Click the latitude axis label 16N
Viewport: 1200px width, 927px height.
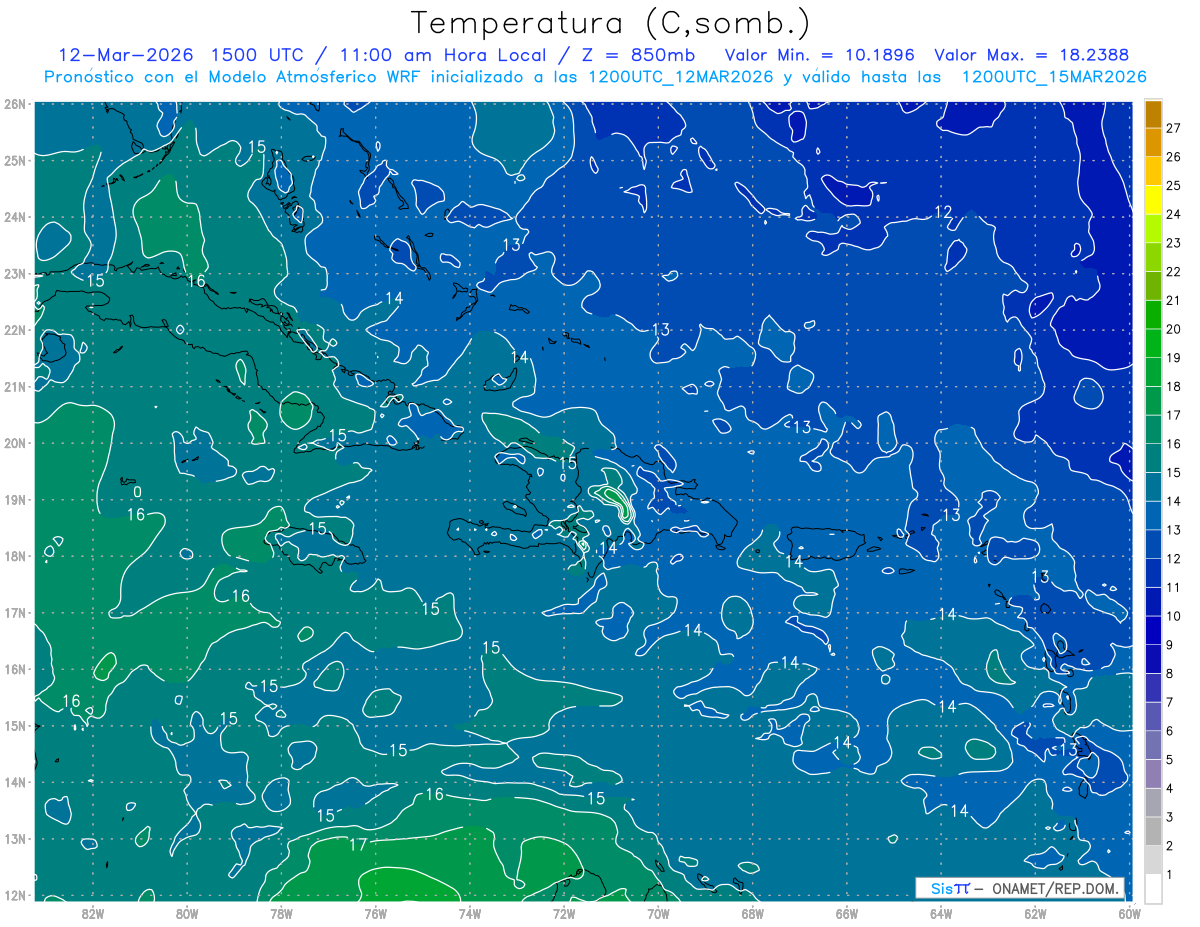pos(14,669)
